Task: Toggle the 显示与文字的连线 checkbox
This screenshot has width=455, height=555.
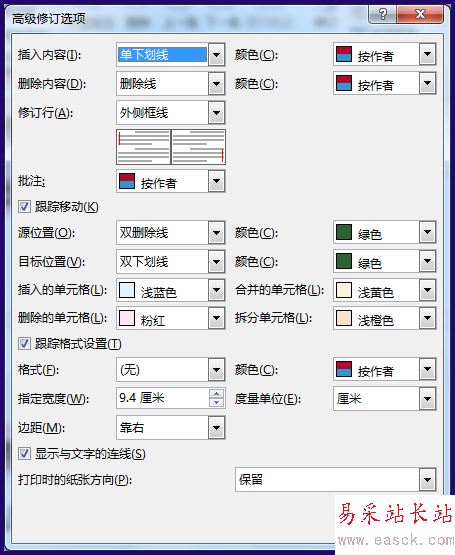Action: (24, 453)
